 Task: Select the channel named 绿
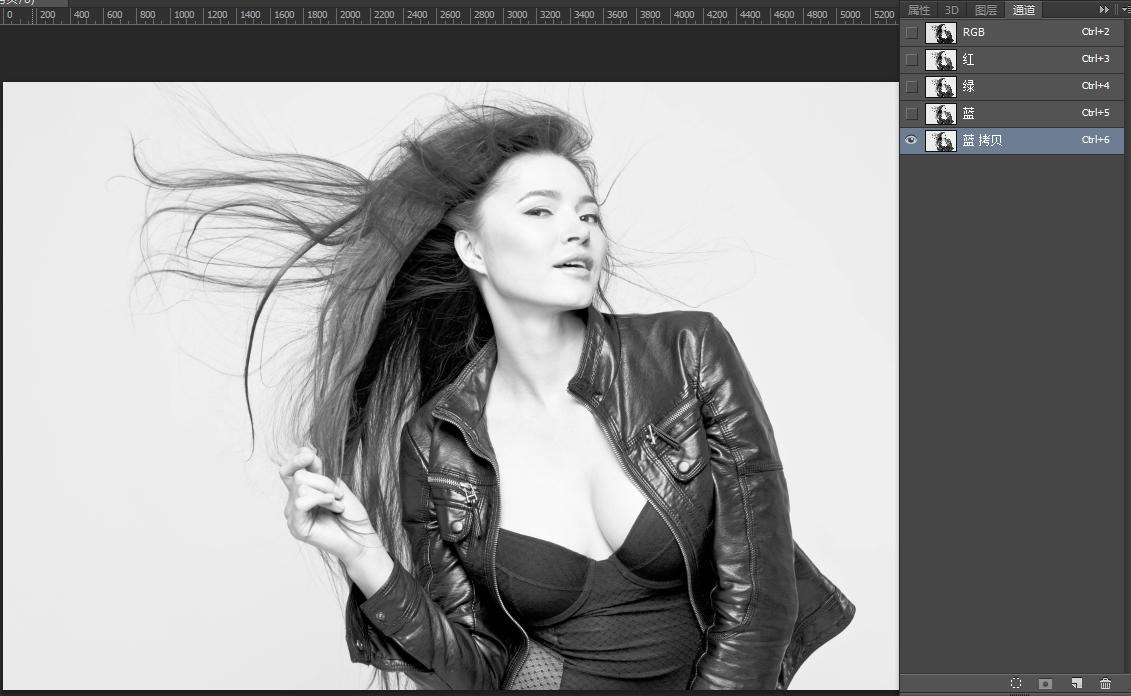(x=969, y=87)
